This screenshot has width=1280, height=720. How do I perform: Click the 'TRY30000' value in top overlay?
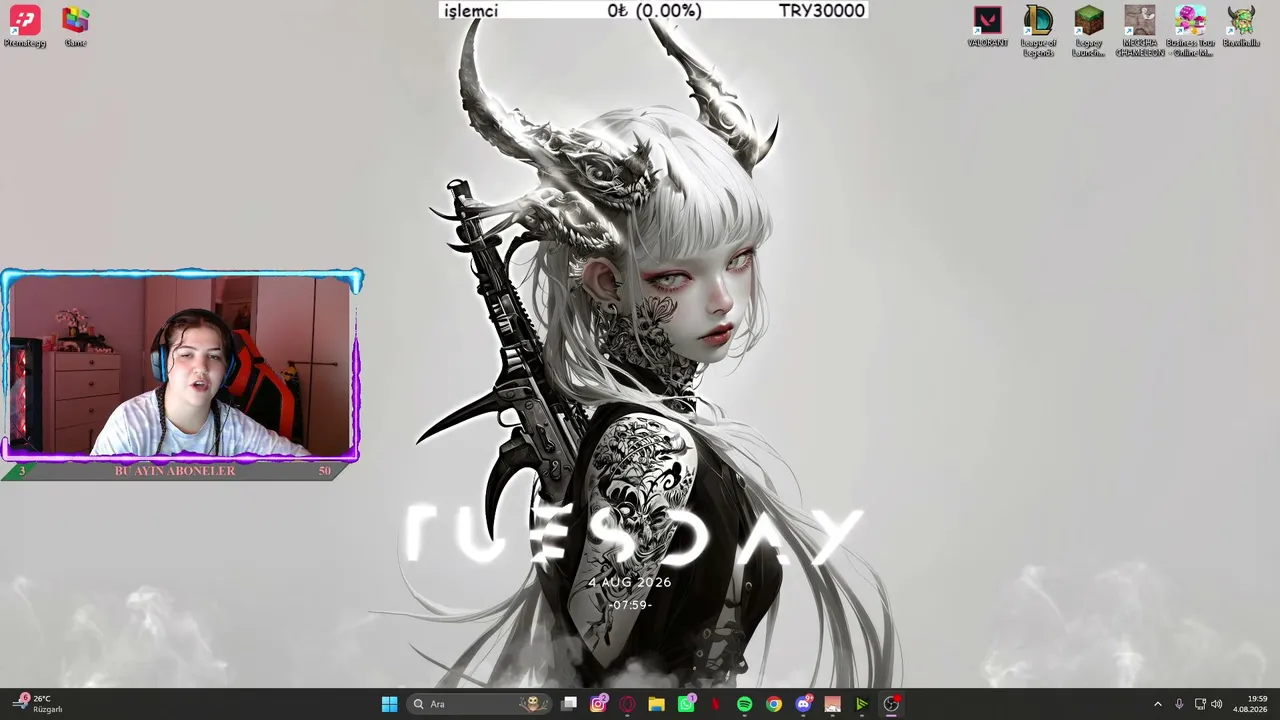(x=821, y=10)
